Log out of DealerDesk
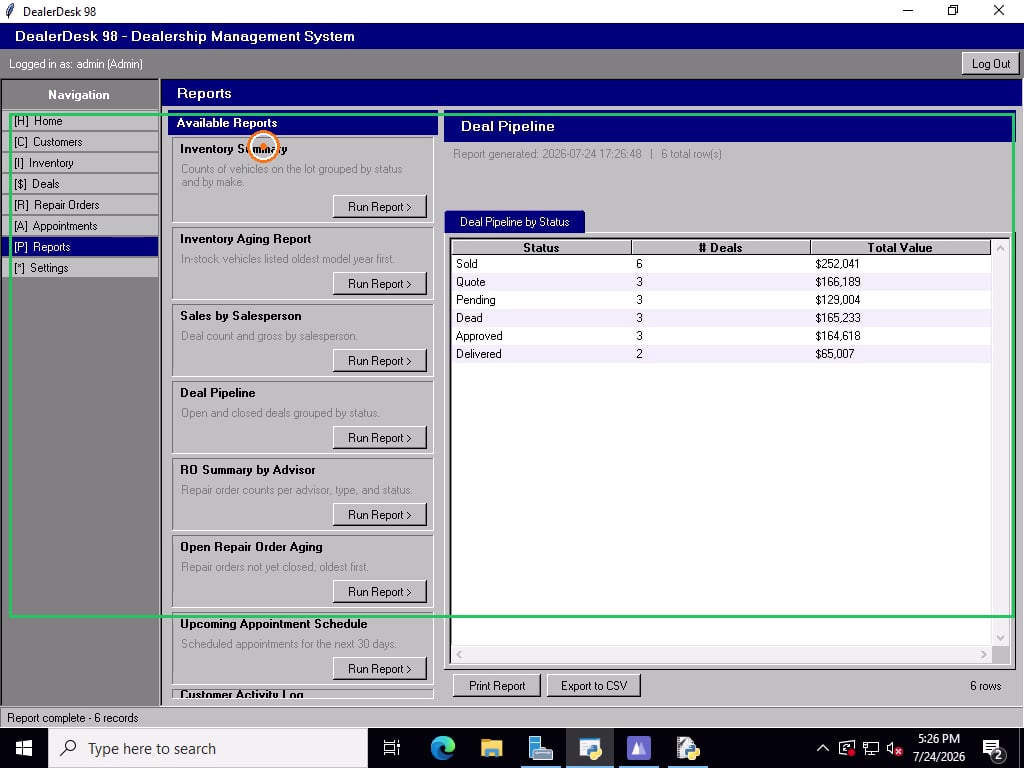The height and width of the screenshot is (768, 1024). (990, 63)
